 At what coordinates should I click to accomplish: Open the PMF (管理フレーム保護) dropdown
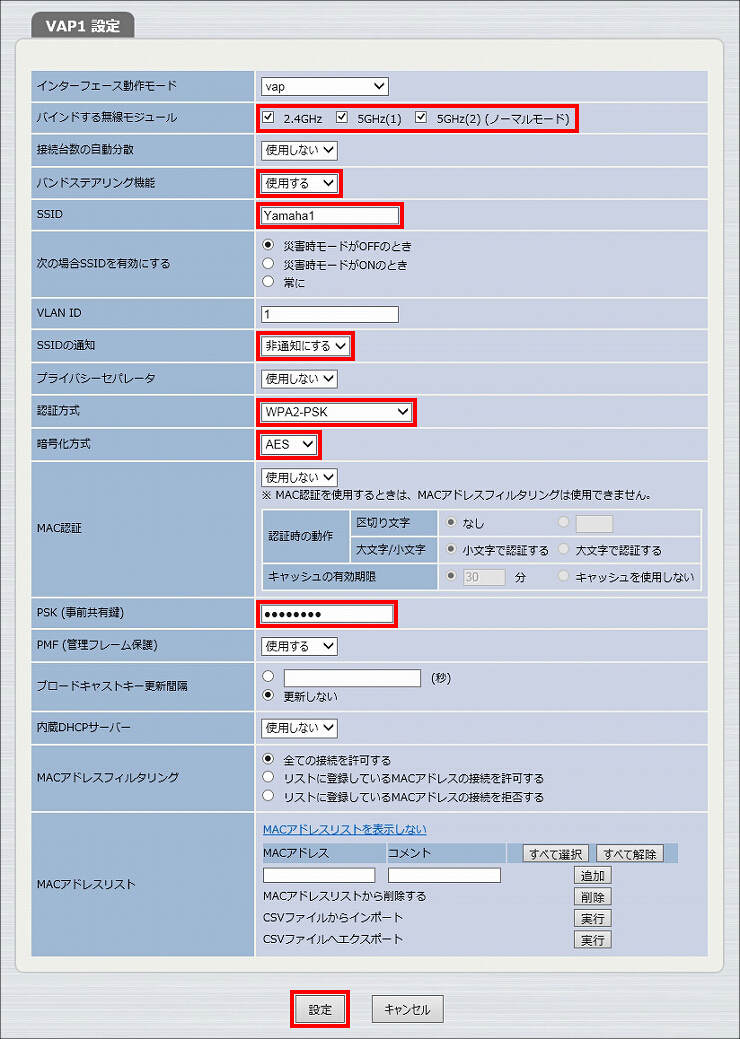[299, 645]
